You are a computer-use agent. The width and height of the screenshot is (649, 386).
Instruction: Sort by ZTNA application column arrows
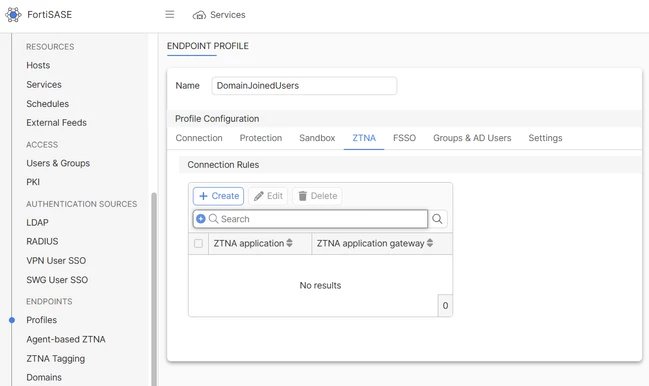289,243
